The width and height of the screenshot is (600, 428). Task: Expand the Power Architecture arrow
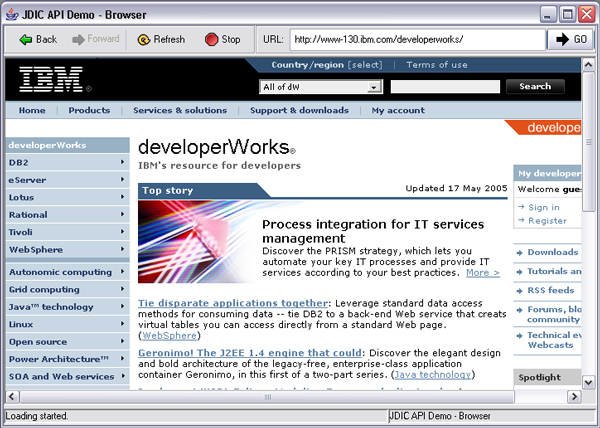[122, 358]
